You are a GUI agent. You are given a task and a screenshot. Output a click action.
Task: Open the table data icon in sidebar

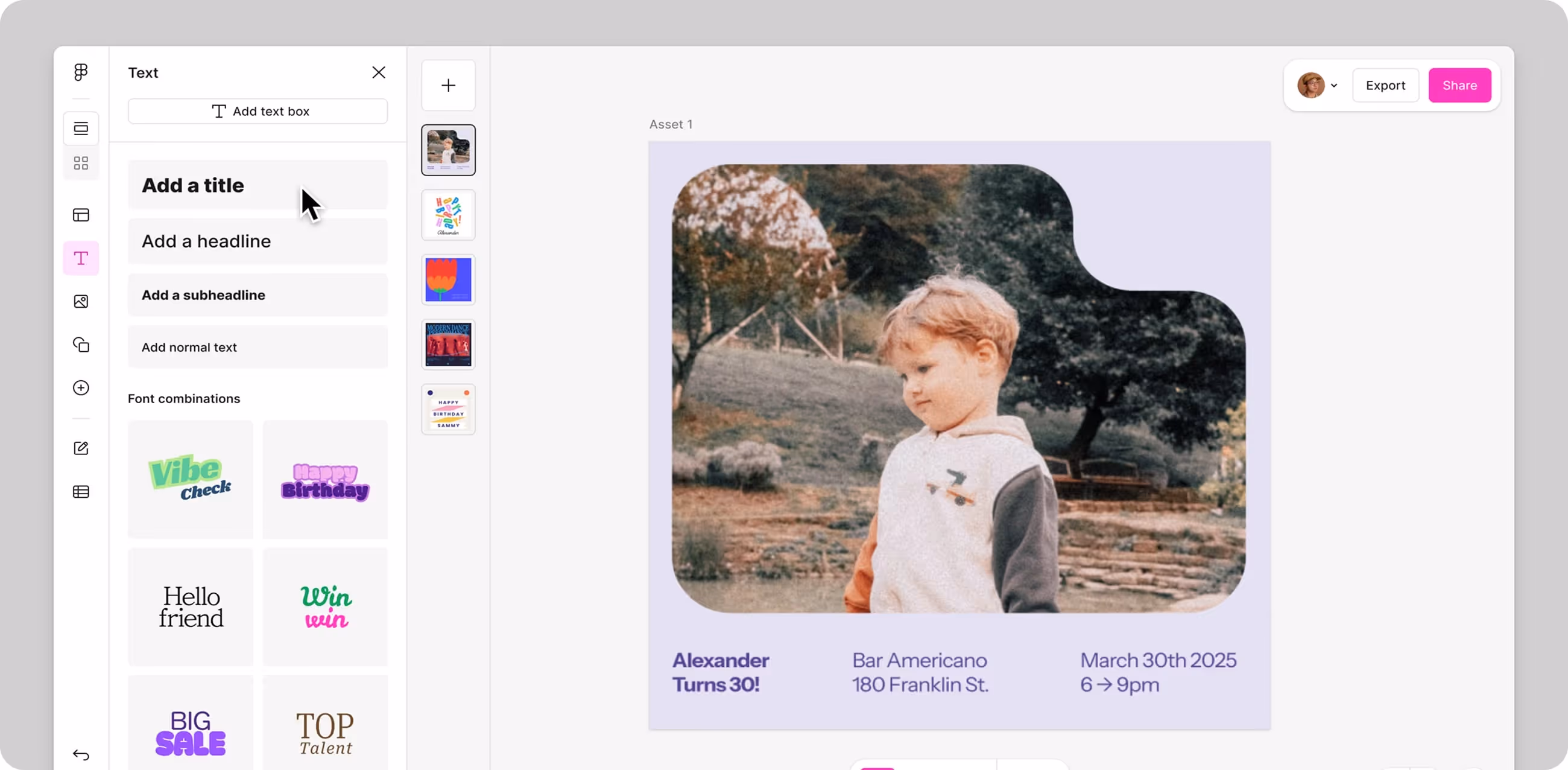coord(80,492)
